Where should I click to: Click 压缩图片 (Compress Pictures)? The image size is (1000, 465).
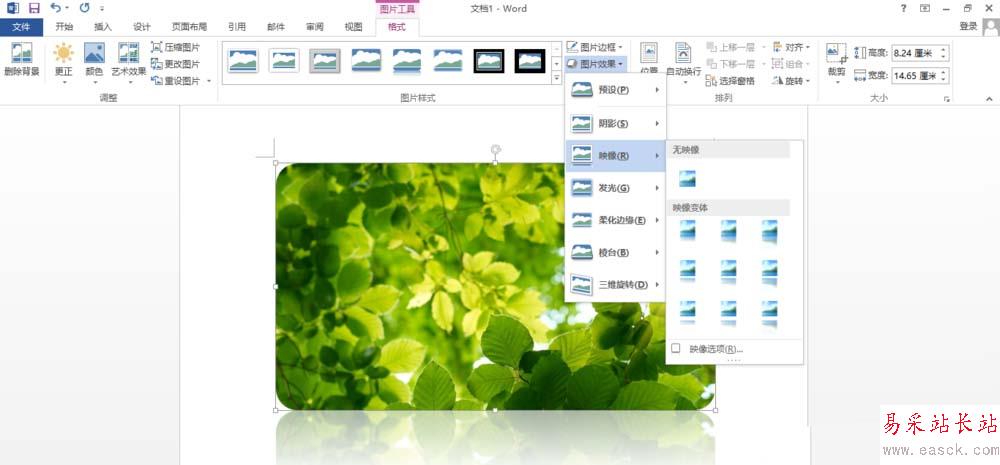175,47
